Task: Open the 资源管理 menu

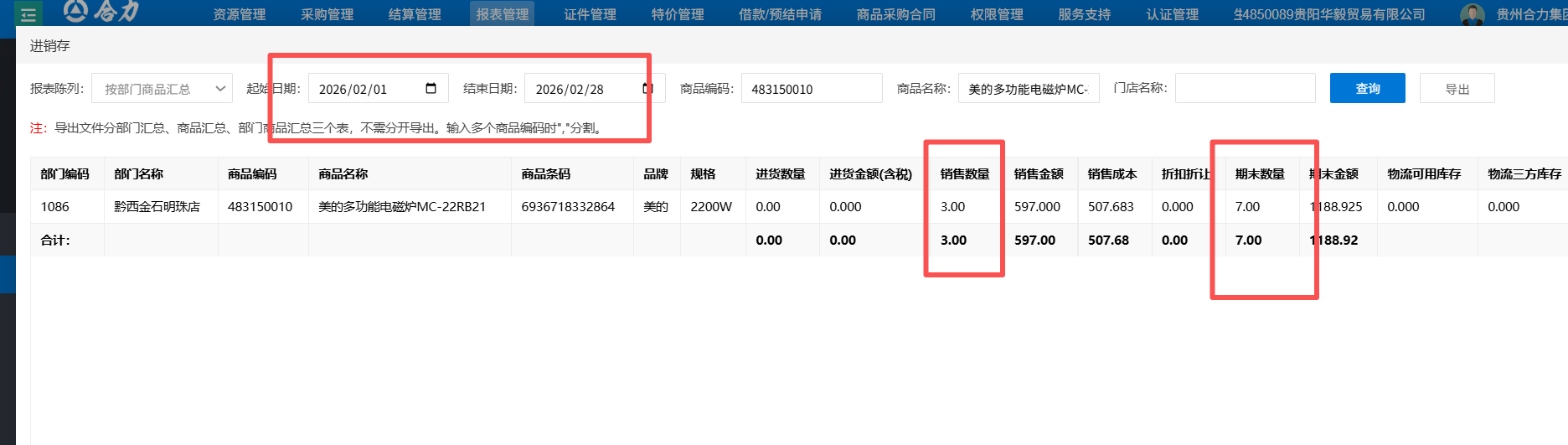Action: pos(239,14)
